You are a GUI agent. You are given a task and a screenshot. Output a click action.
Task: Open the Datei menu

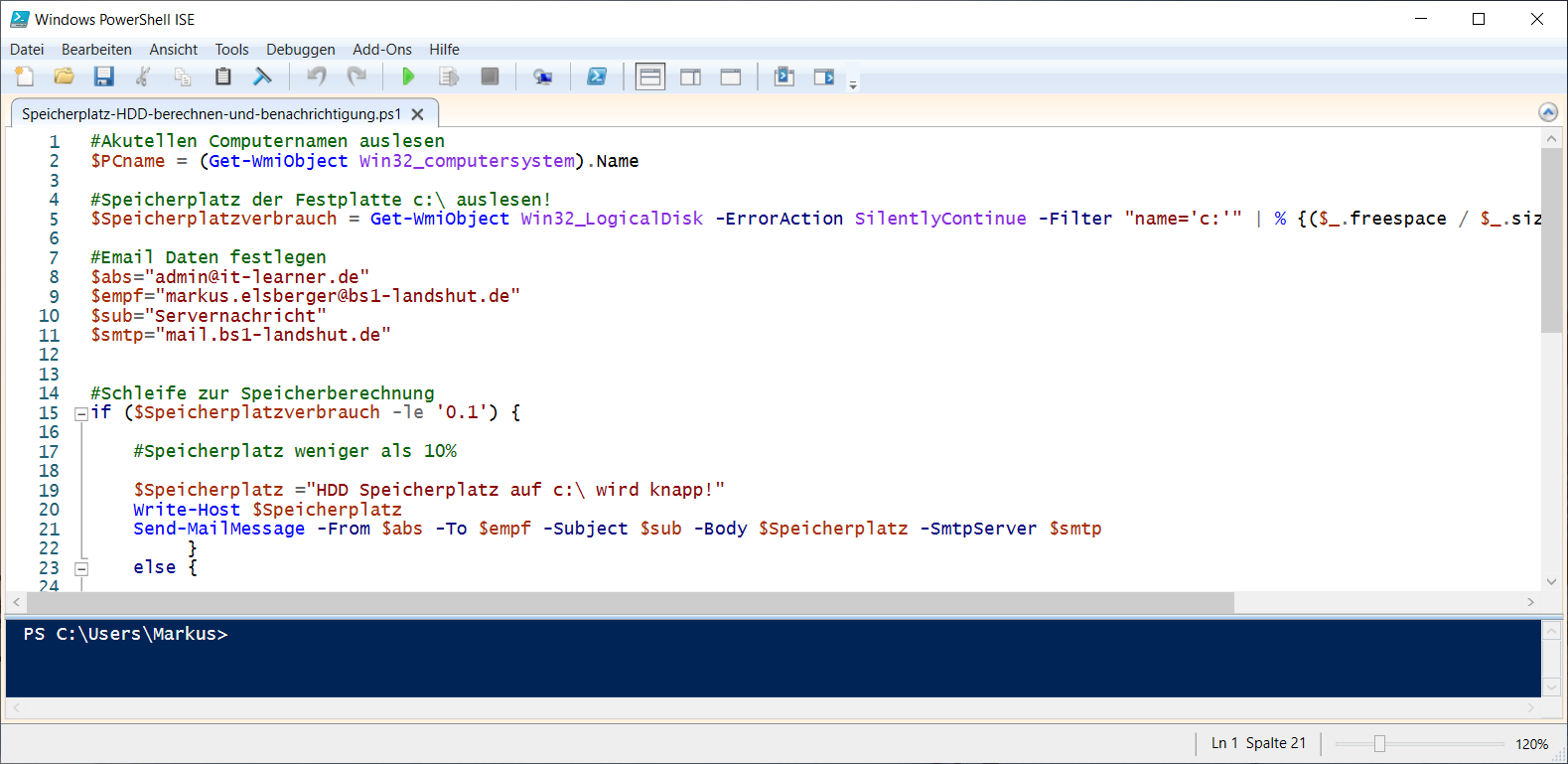[27, 50]
